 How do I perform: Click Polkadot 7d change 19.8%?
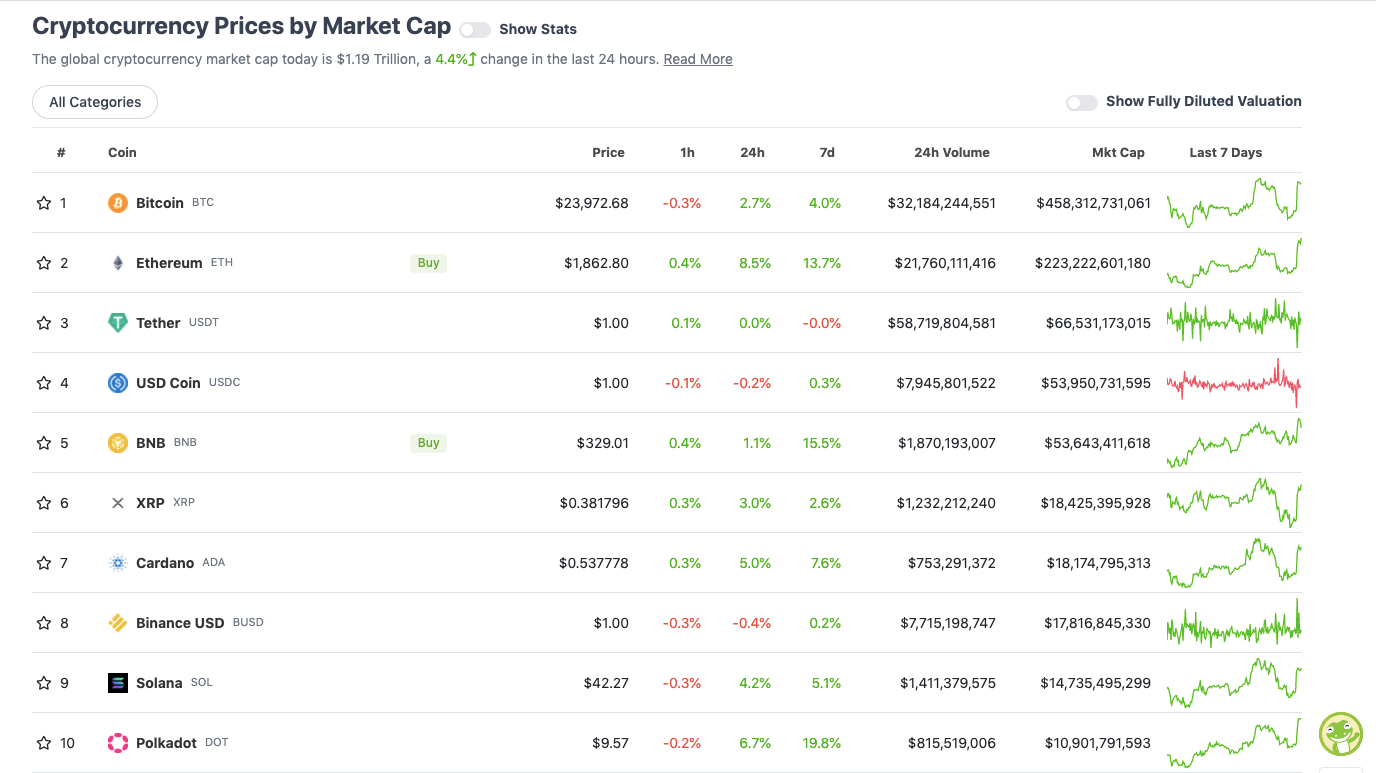pyautogui.click(x=822, y=743)
